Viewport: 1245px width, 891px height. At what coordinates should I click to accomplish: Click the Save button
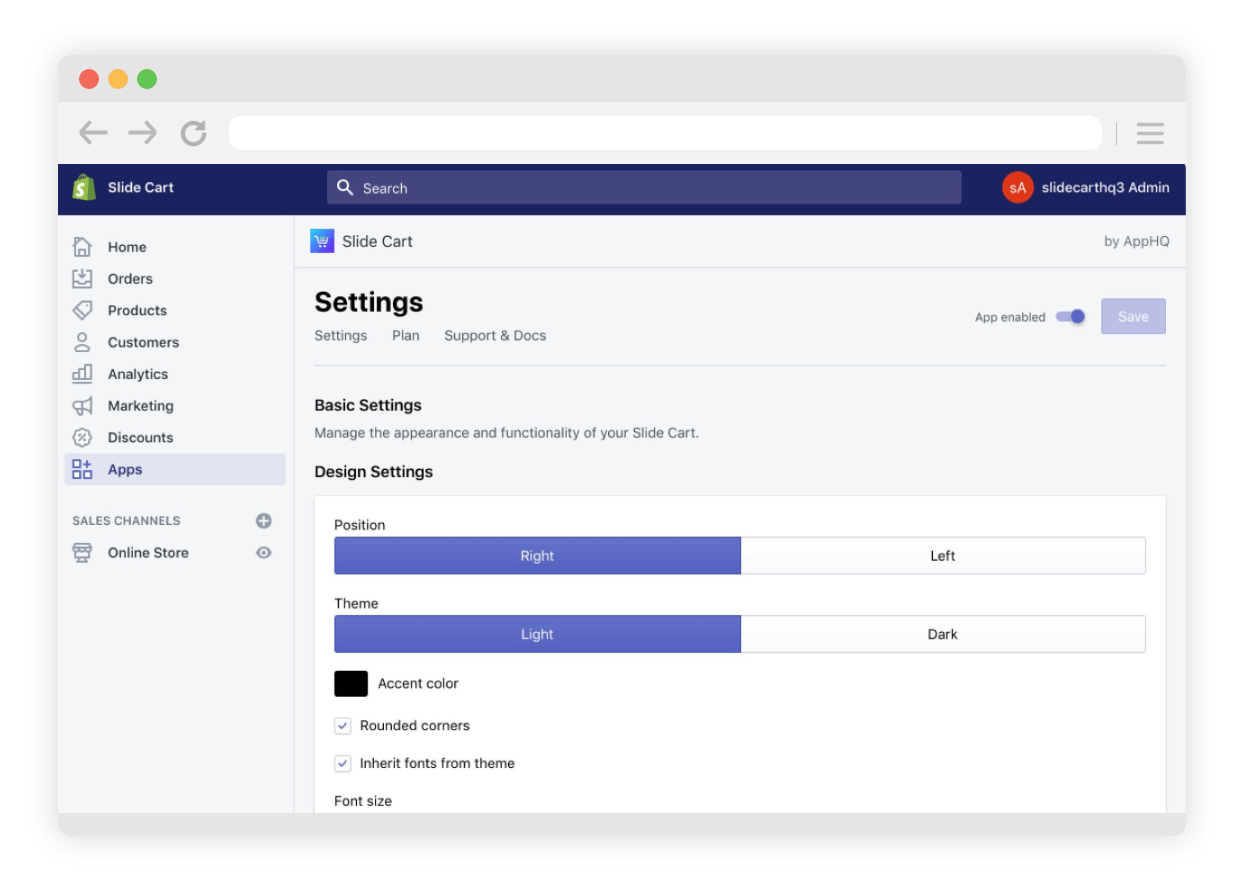tap(1133, 316)
